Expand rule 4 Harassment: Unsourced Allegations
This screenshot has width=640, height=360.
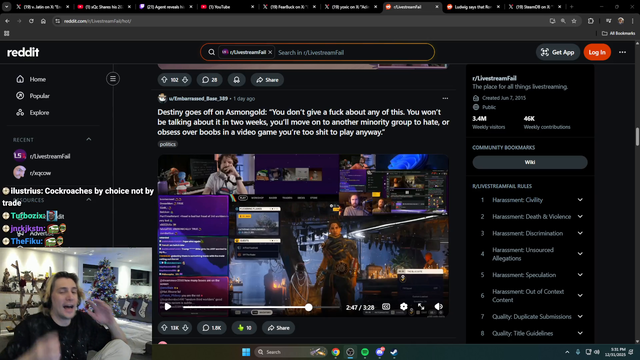point(580,254)
